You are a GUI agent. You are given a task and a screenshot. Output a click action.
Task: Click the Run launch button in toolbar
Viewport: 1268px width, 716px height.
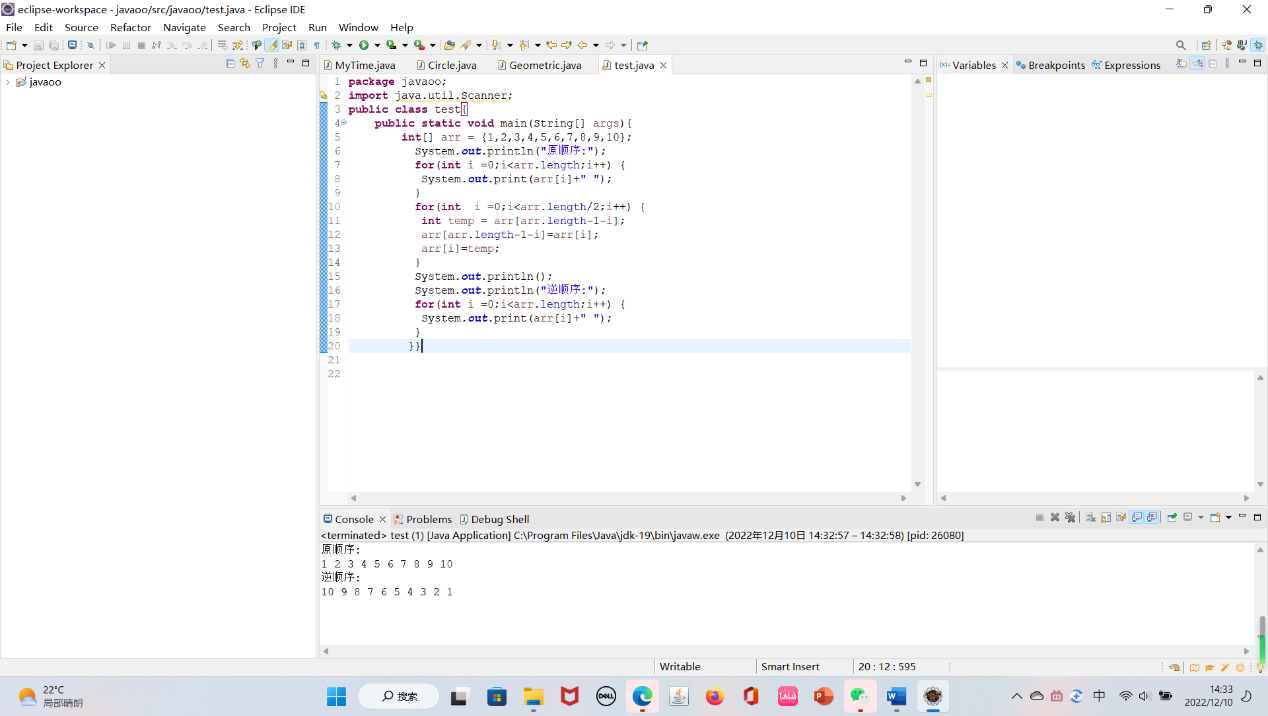(364, 45)
